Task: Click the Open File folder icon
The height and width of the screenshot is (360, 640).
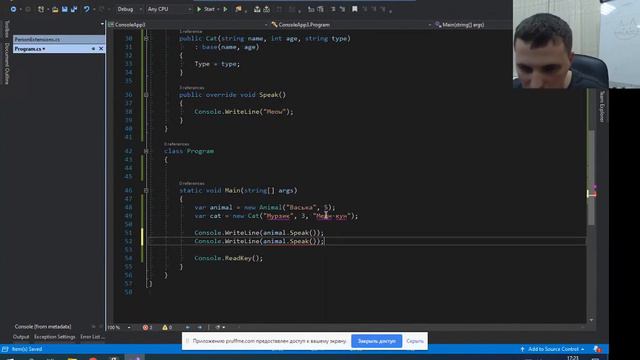Action: pyautogui.click(x=55, y=9)
